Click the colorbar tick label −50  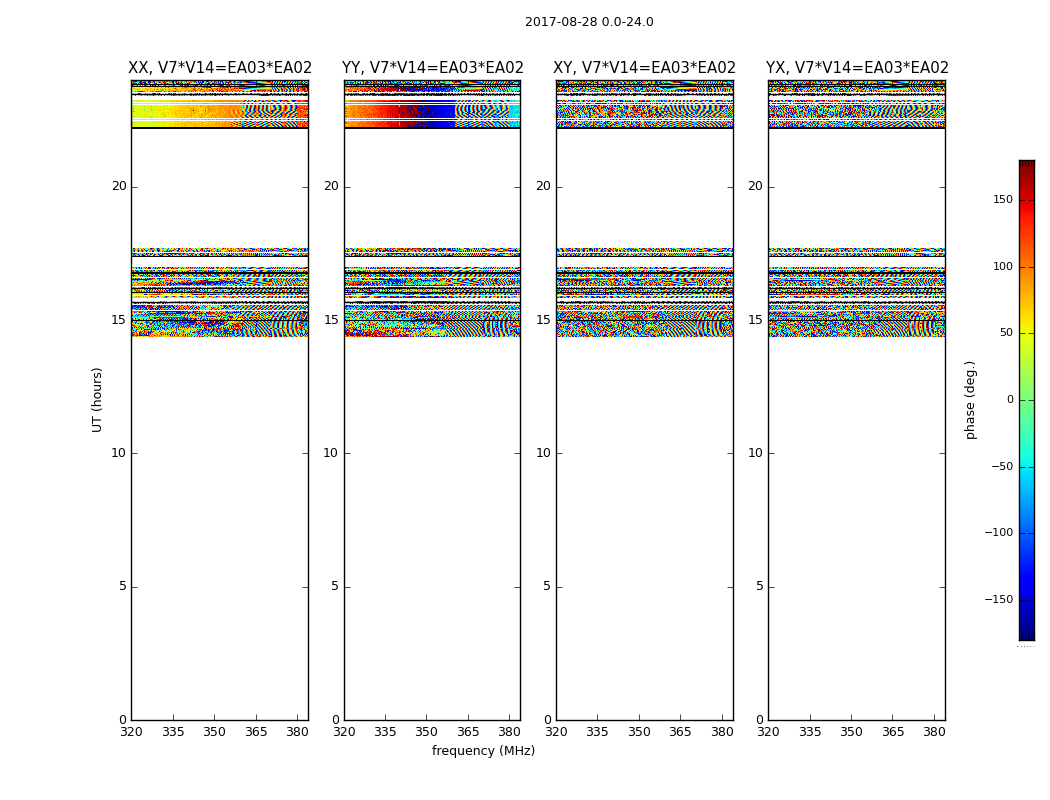click(1001, 466)
